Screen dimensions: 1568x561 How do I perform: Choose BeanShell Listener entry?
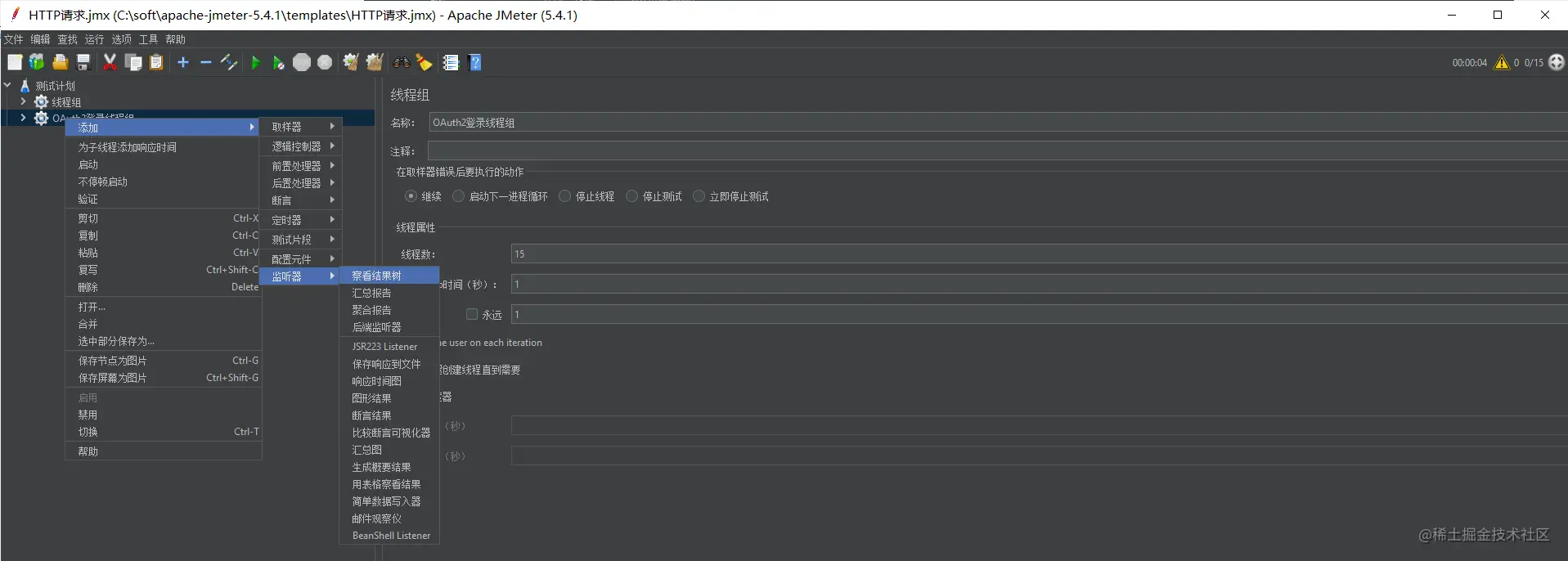(x=389, y=536)
